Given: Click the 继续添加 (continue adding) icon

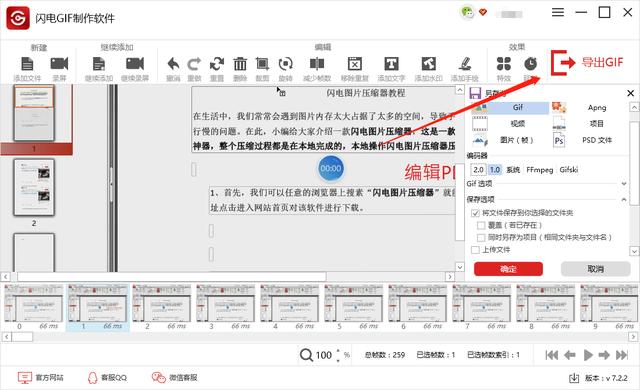Looking at the screenshot, I should pos(99,64).
